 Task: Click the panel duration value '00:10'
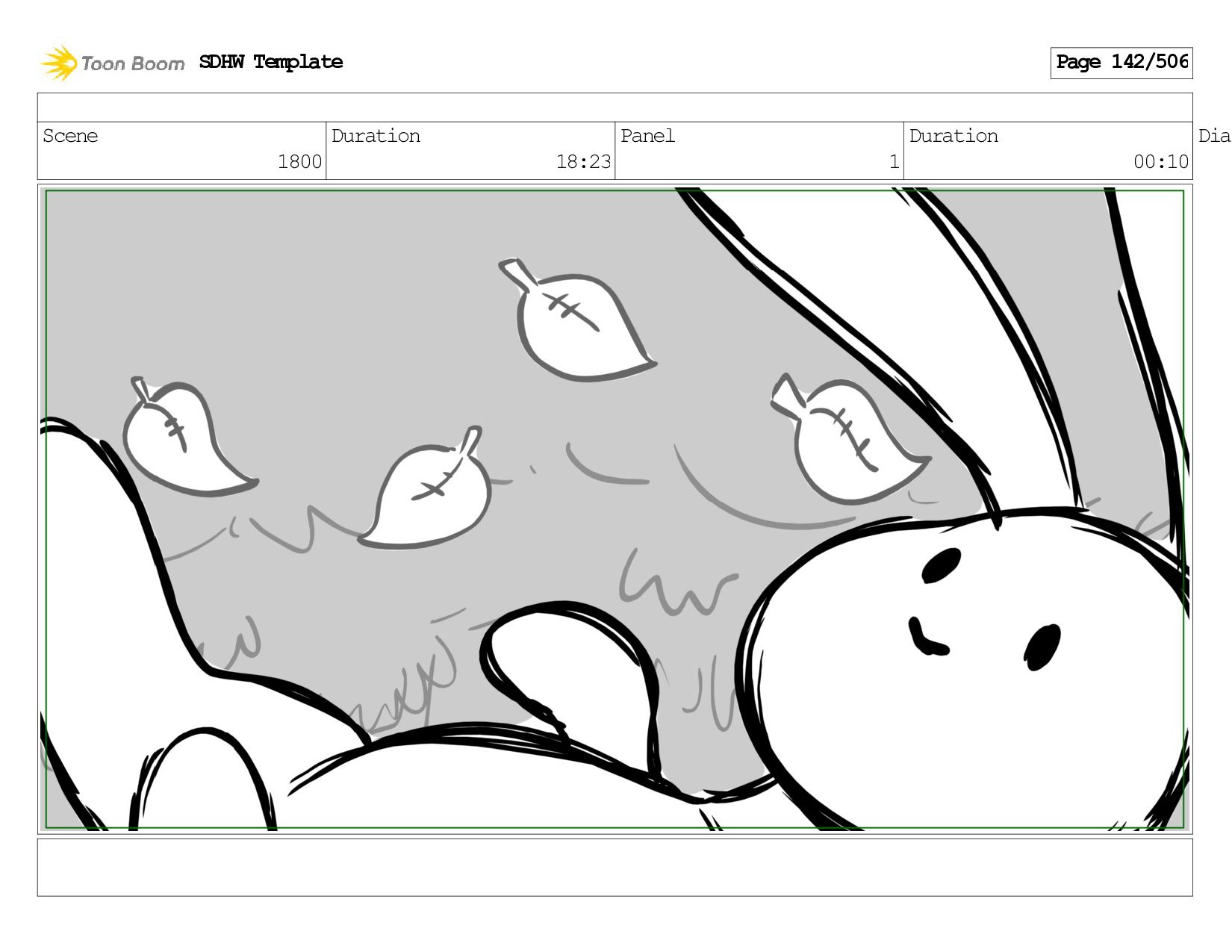point(1160,162)
